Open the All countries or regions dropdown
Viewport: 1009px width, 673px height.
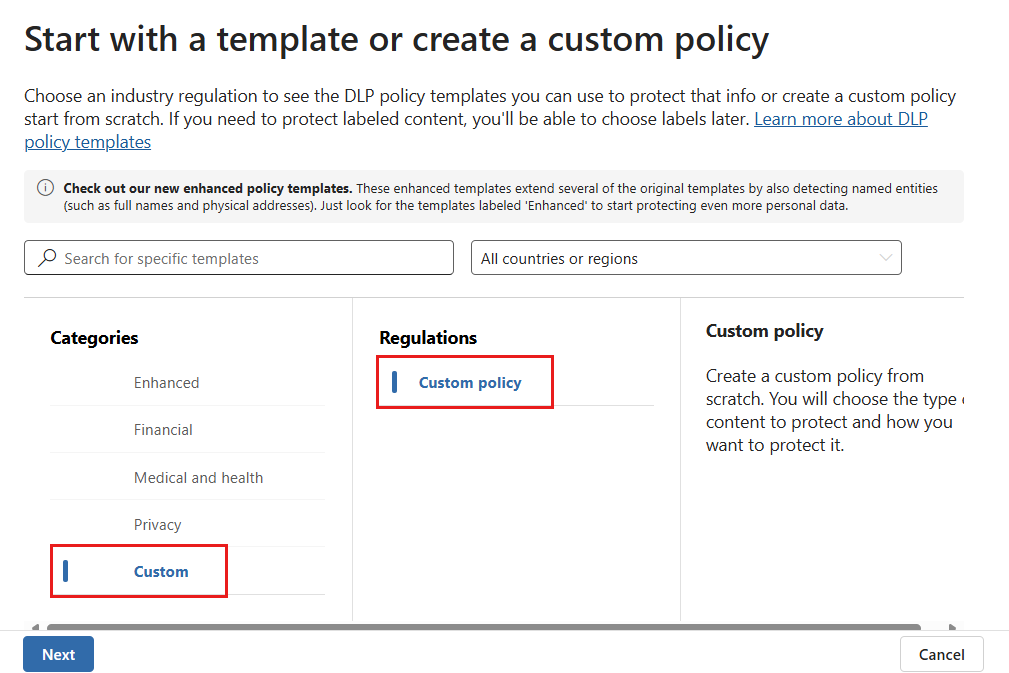(x=686, y=258)
